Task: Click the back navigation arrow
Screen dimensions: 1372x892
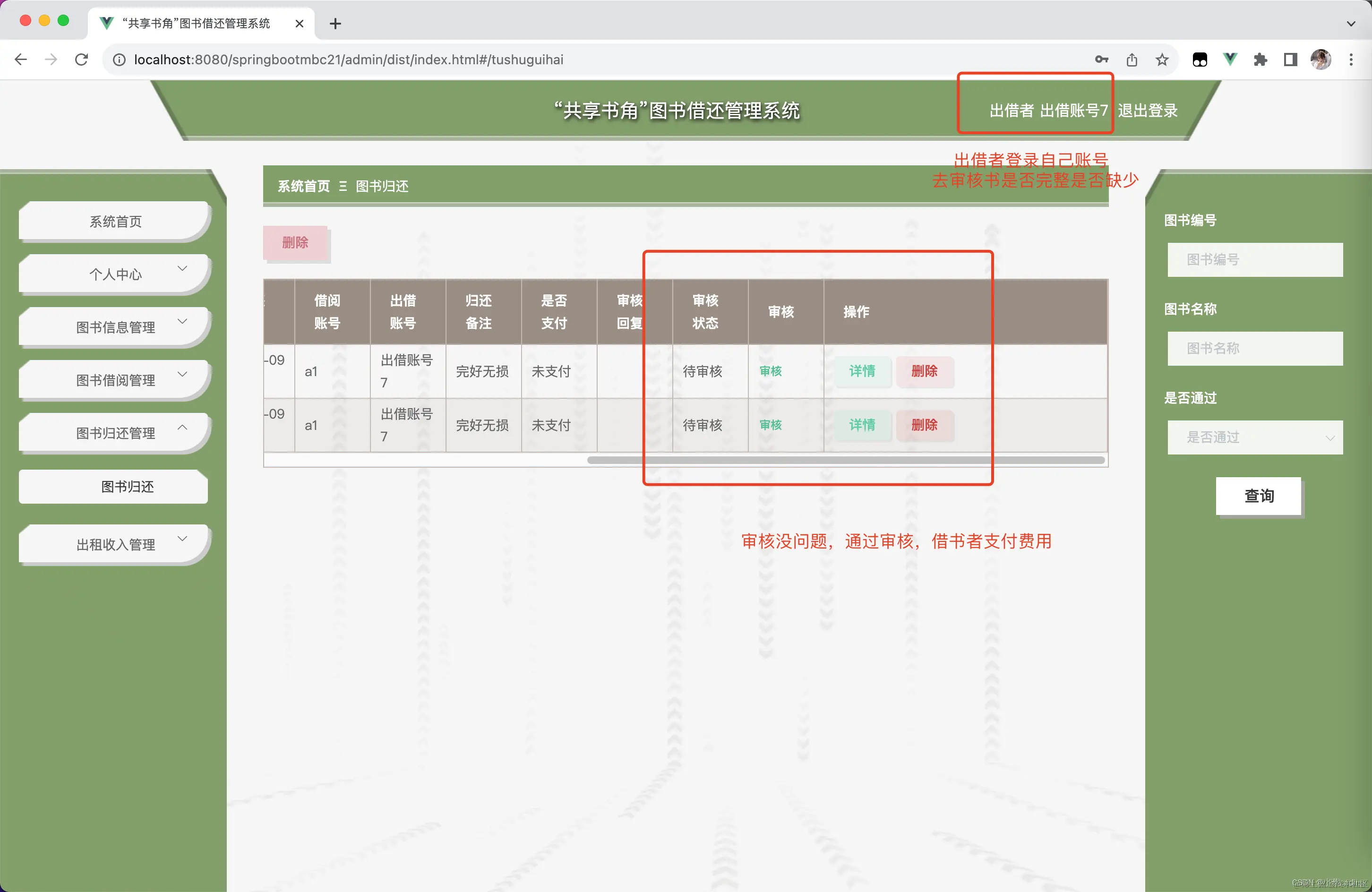Action: pos(21,60)
